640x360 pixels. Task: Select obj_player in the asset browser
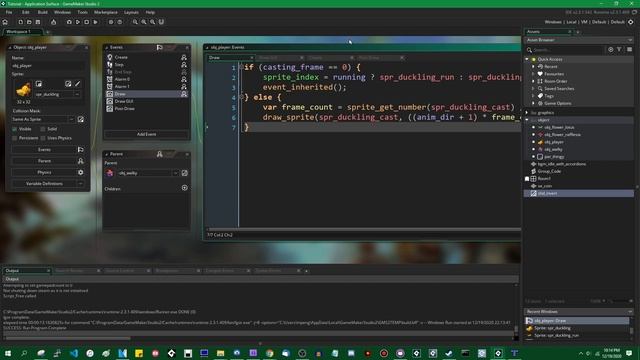tap(554, 142)
